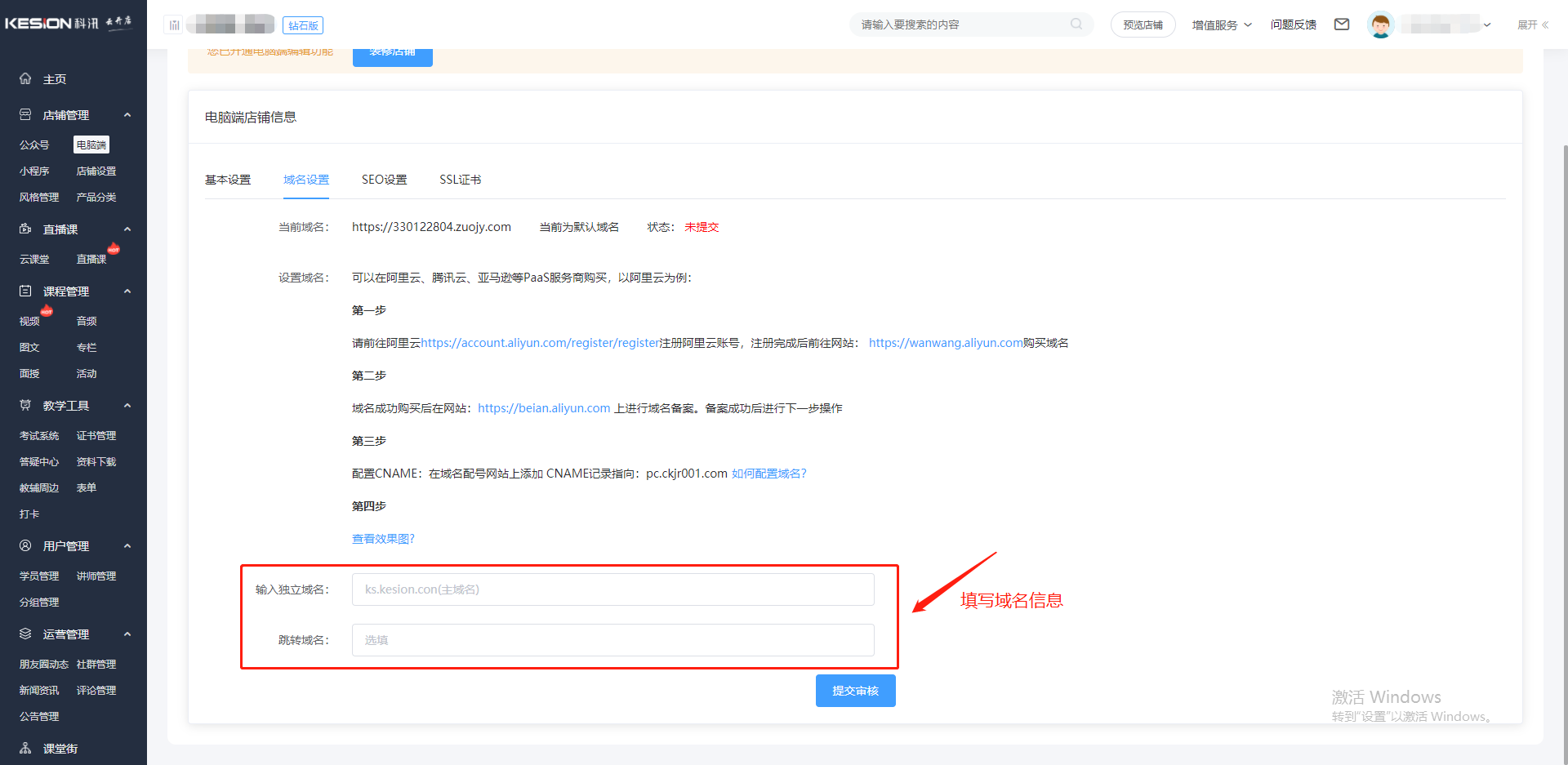Collapse the 店铺管理 section with its chevron
The image size is (1568, 765).
coord(127,114)
